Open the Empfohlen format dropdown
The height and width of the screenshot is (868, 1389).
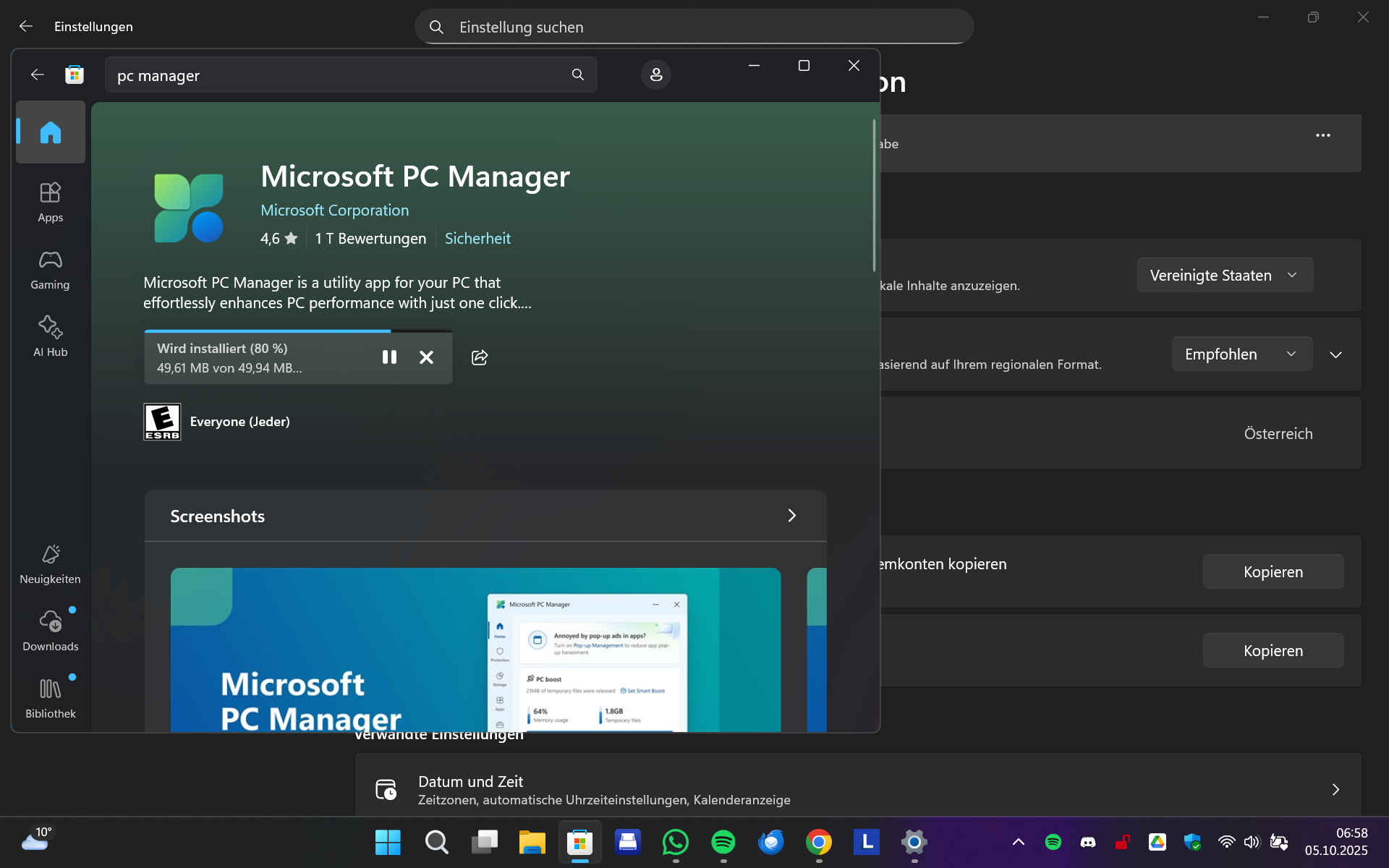pyautogui.click(x=1241, y=354)
